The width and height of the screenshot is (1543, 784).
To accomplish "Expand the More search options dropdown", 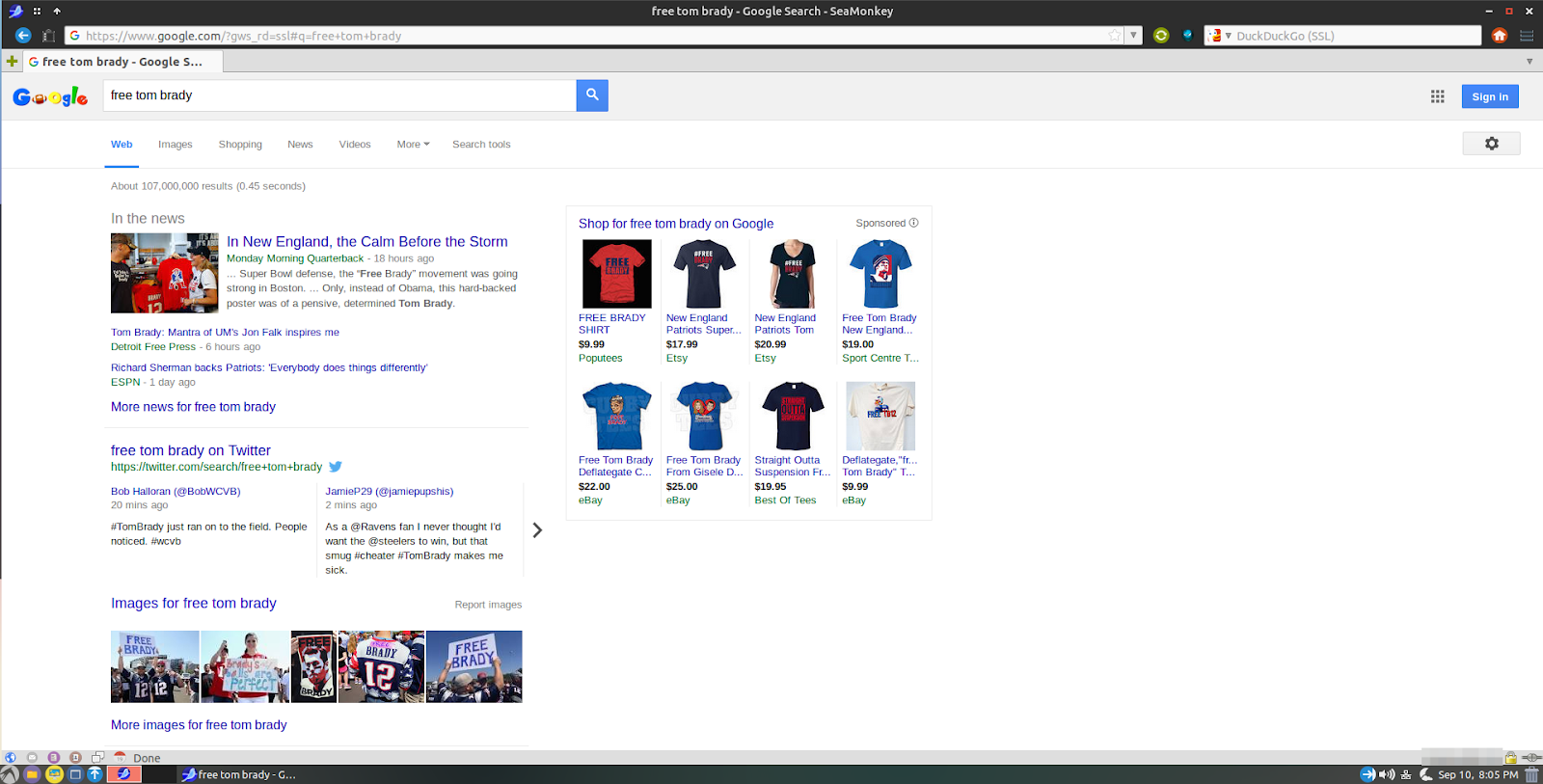I will click(x=413, y=145).
